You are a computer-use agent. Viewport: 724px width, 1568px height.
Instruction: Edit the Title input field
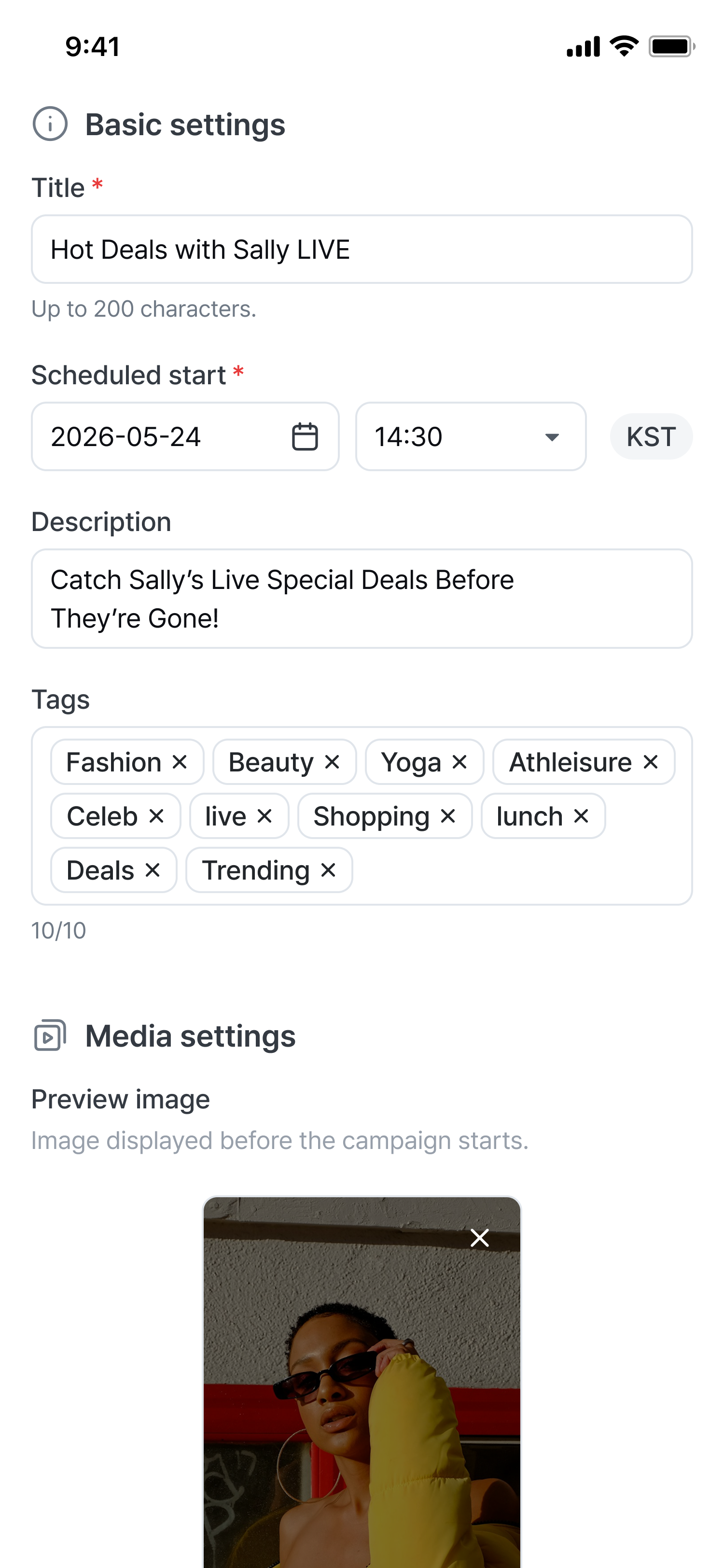pos(362,249)
